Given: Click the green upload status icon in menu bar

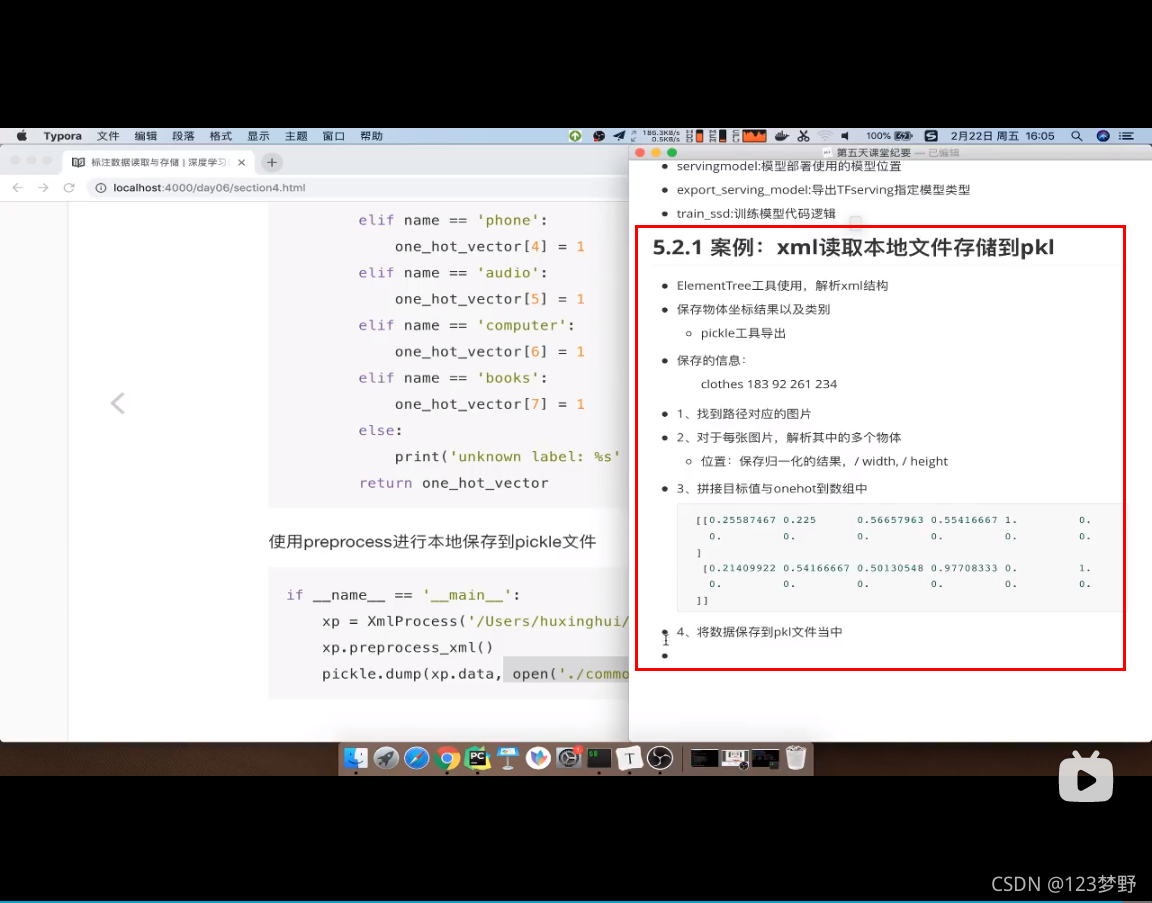Looking at the screenshot, I should click(575, 136).
